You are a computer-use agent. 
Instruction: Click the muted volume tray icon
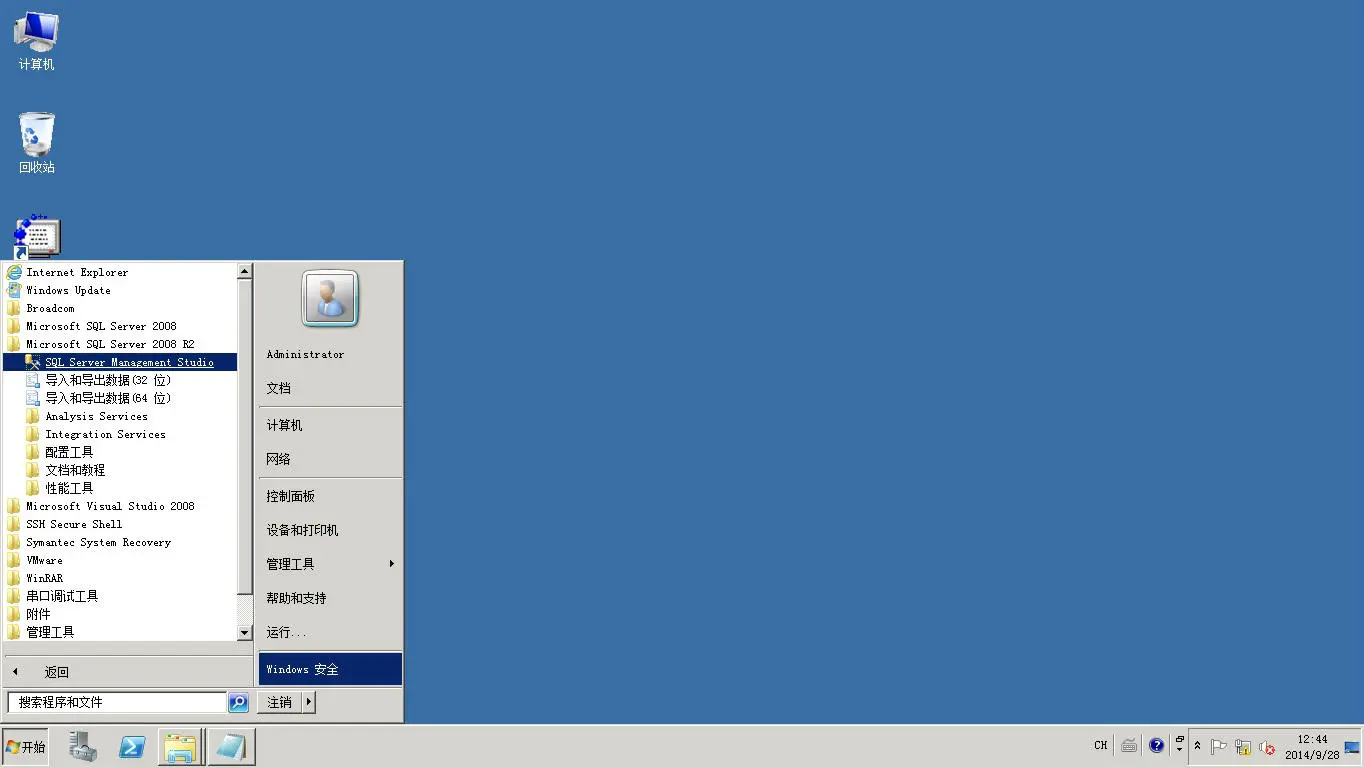1267,747
